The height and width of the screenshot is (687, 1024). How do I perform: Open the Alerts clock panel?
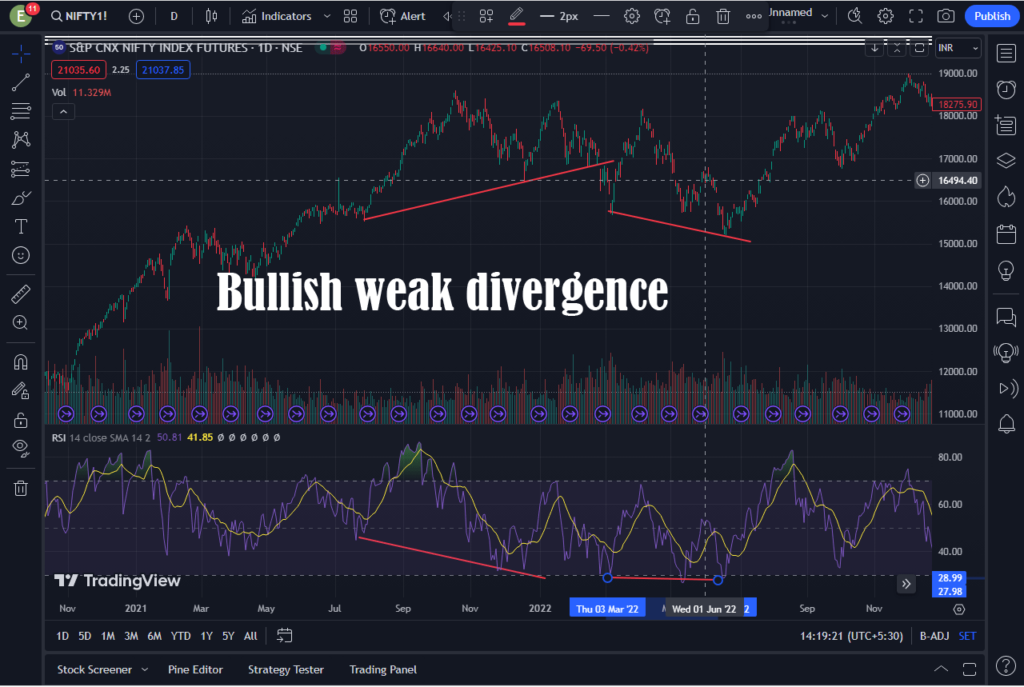tap(1006, 89)
